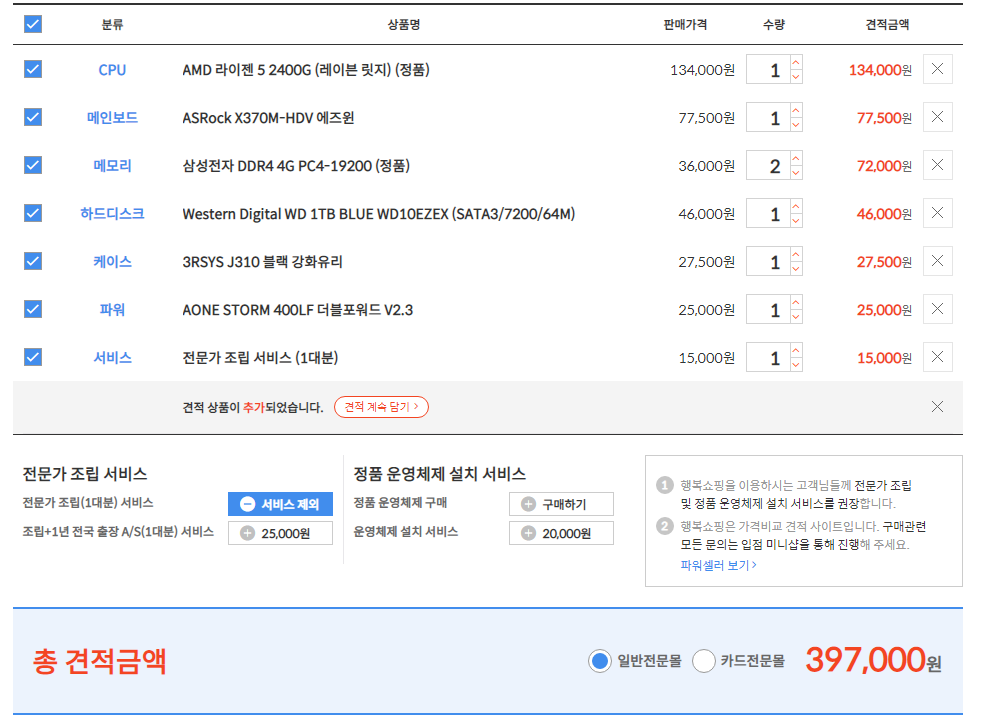
Task: Click the 메모리 quantity field showing 2
Action: coord(768,166)
